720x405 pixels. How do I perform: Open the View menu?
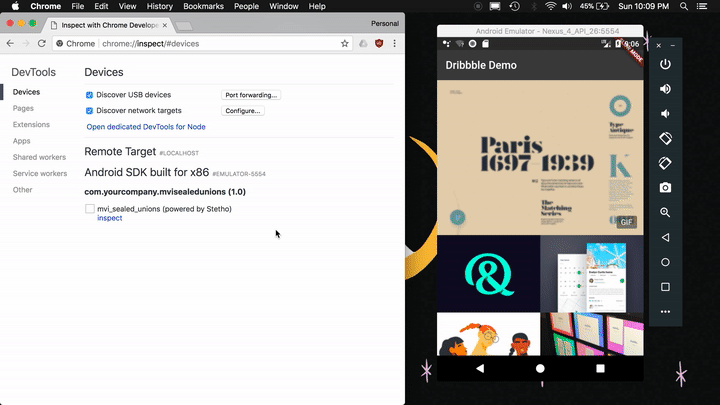(127, 6)
